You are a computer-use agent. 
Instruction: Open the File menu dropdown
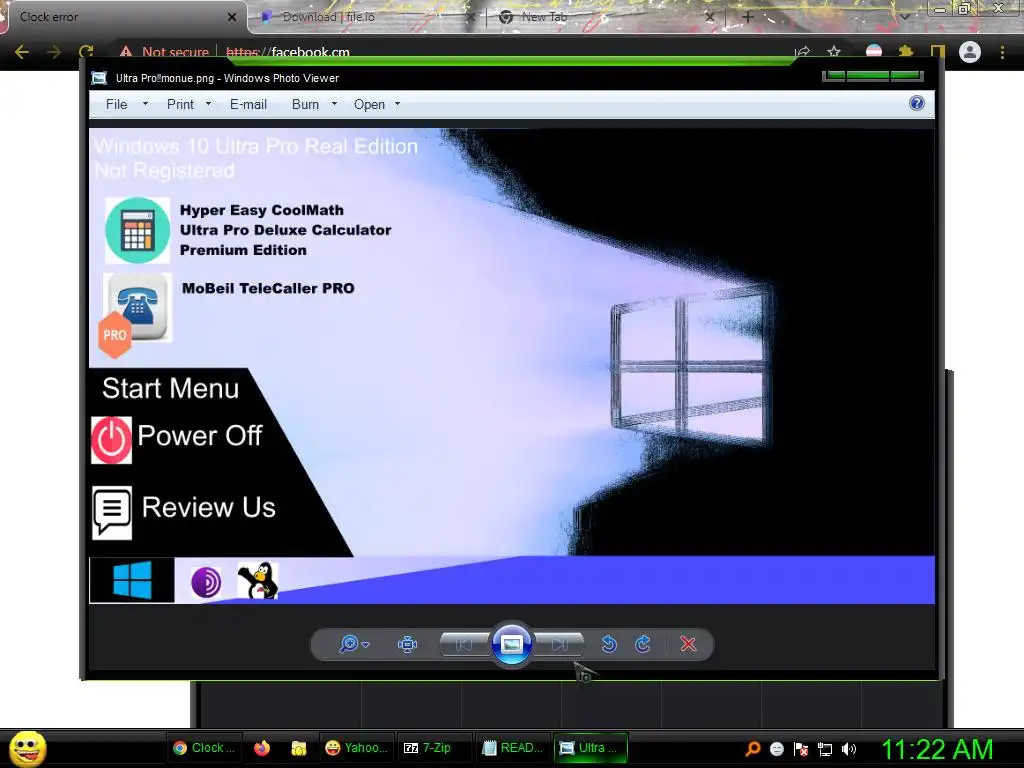click(127, 104)
